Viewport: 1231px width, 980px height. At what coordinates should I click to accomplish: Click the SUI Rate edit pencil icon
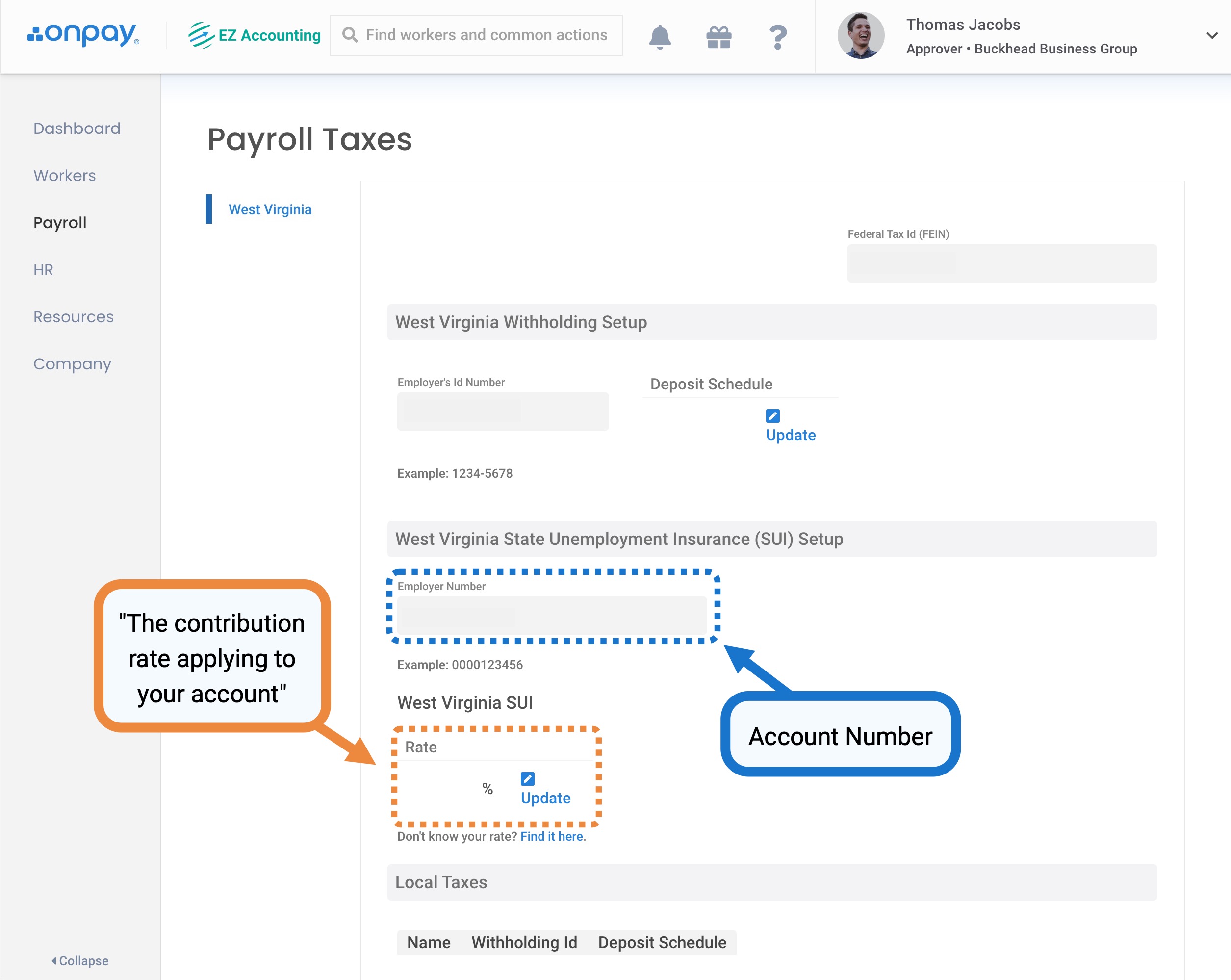[x=528, y=779]
